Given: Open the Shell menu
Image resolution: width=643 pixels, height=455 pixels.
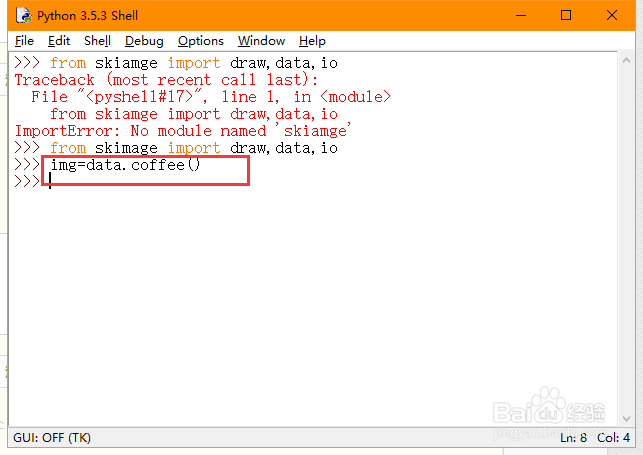Looking at the screenshot, I should pyautogui.click(x=97, y=41).
